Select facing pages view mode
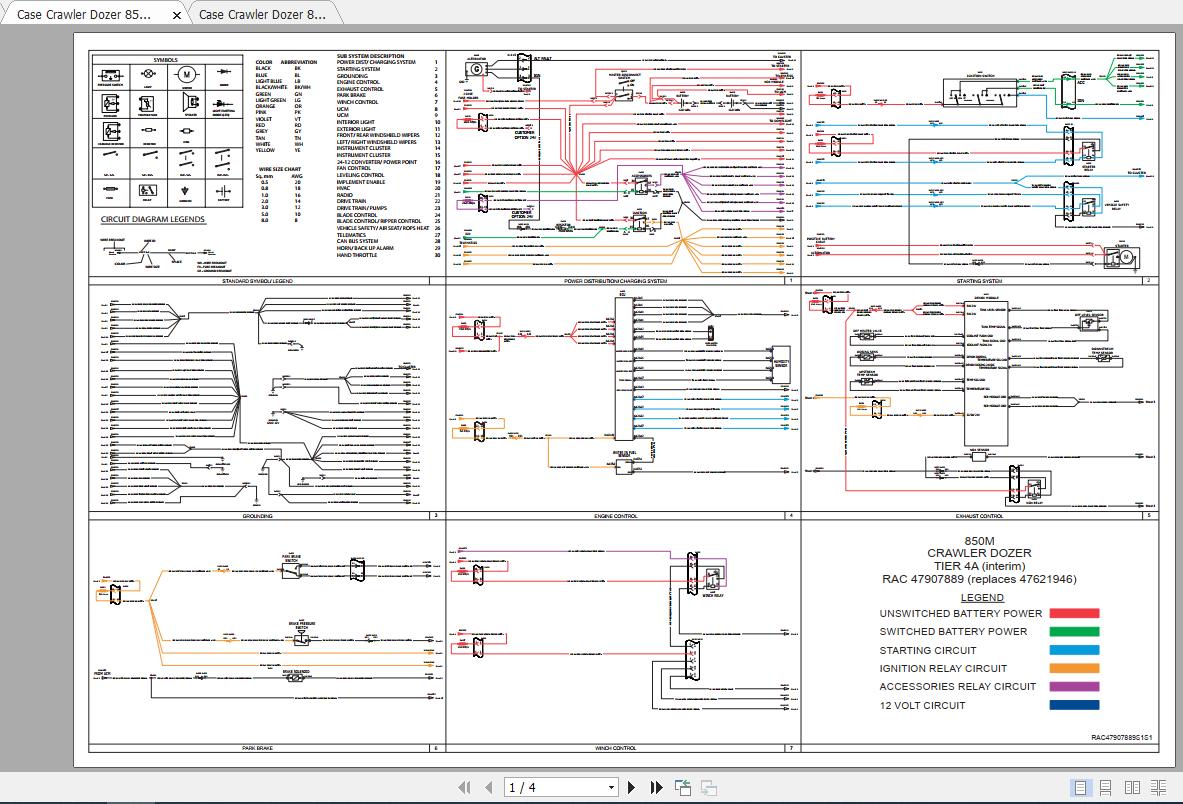The height and width of the screenshot is (804, 1183). click(x=1133, y=787)
